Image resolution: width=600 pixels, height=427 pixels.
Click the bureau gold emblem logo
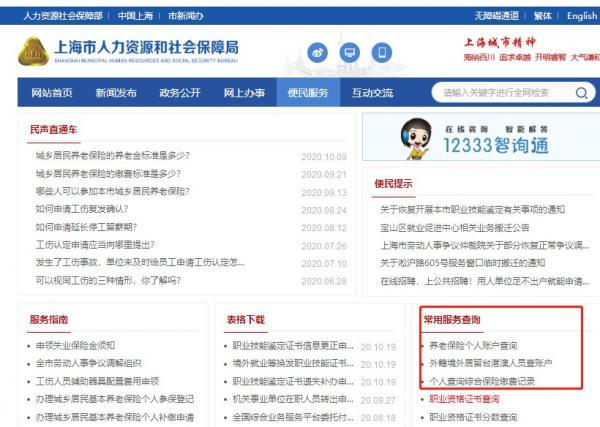tap(33, 51)
